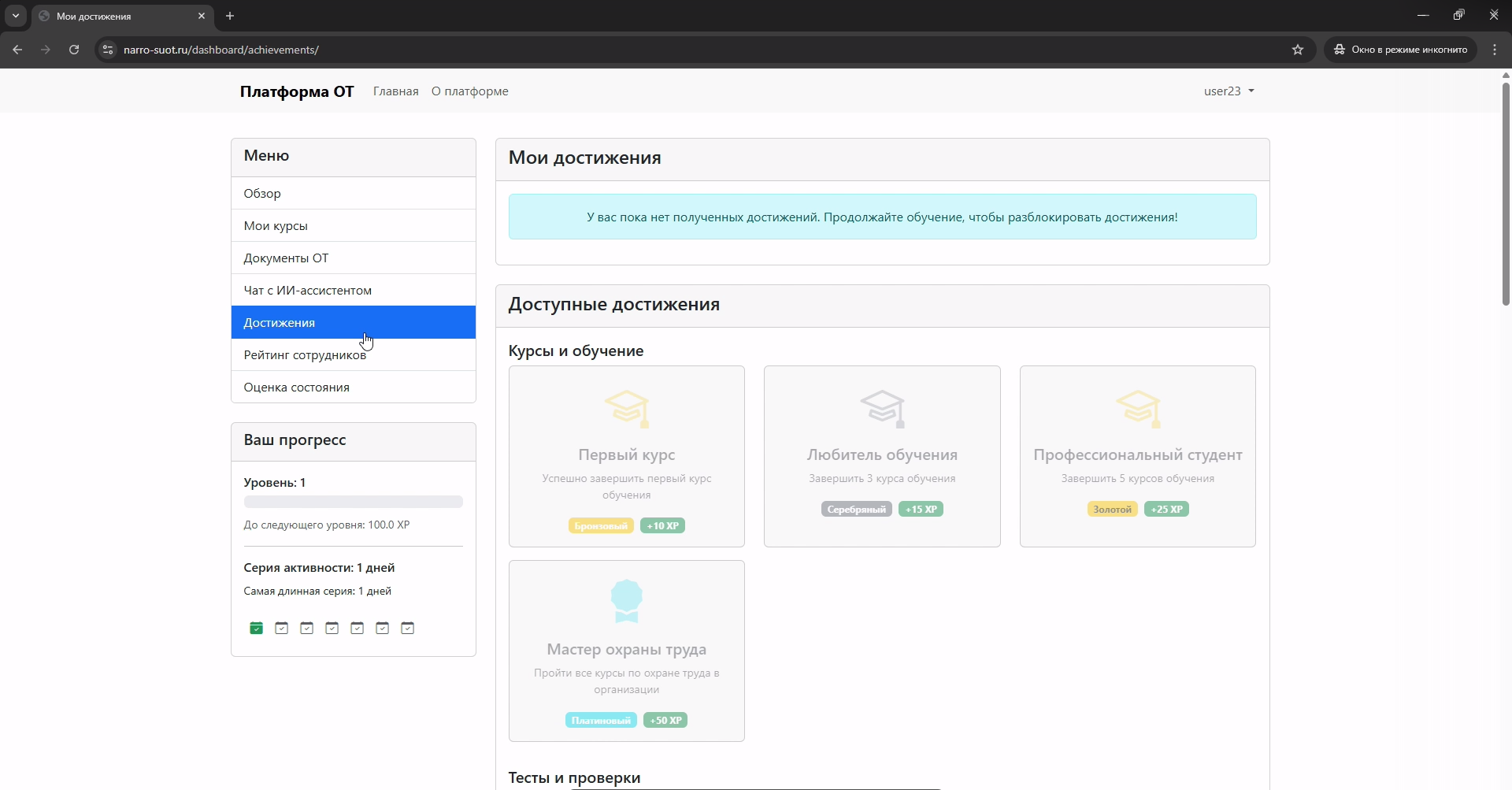The image size is (1512, 790).
Task: Bookmark this page with the star icon
Action: pos(1298,50)
